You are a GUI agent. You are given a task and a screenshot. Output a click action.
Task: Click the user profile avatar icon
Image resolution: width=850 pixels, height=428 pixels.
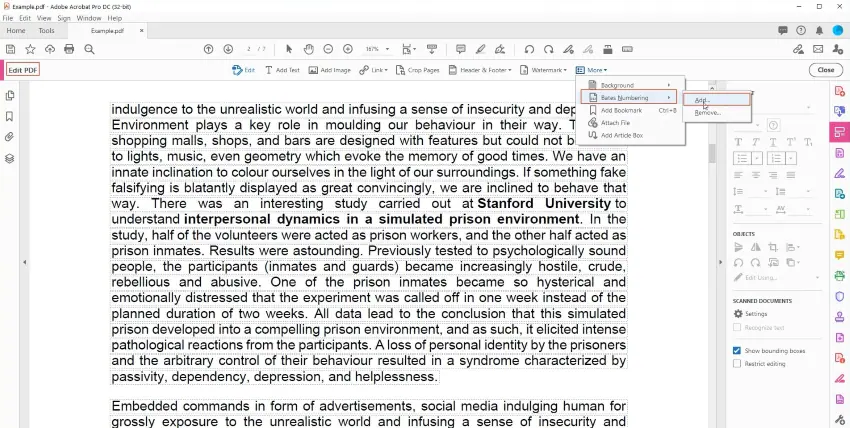838,30
